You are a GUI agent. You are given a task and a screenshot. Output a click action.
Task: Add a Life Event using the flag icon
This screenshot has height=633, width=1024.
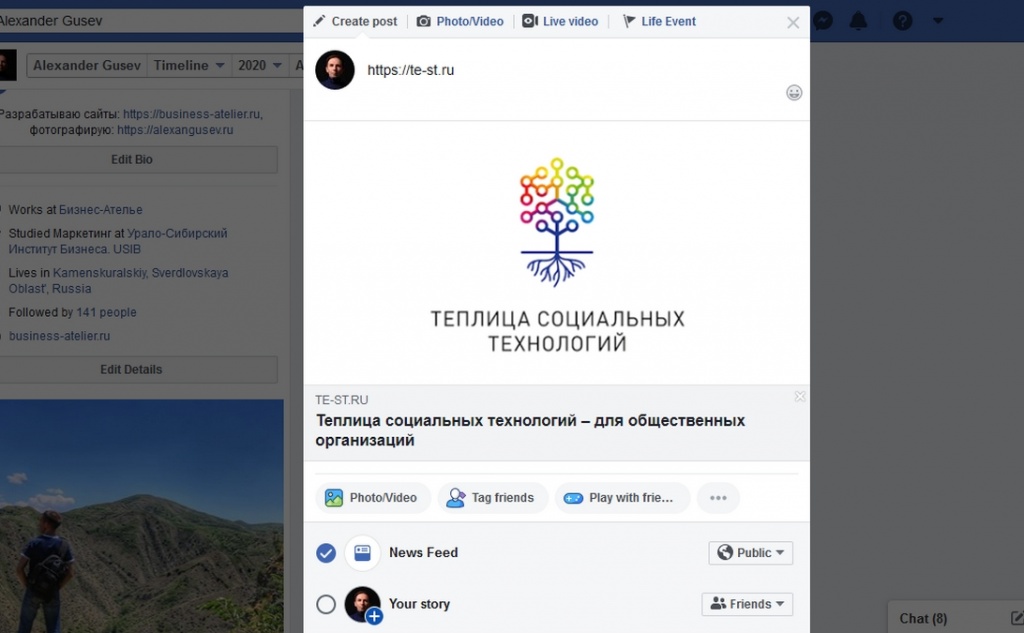click(x=659, y=20)
